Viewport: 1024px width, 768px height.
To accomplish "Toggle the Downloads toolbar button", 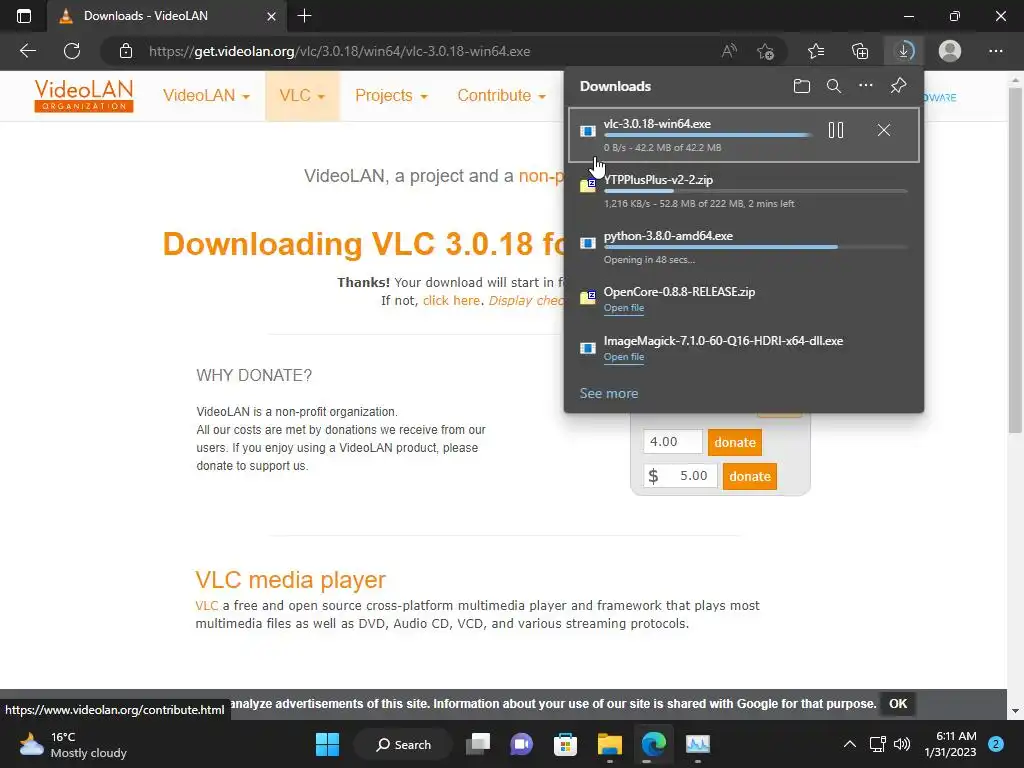I will pos(904,51).
